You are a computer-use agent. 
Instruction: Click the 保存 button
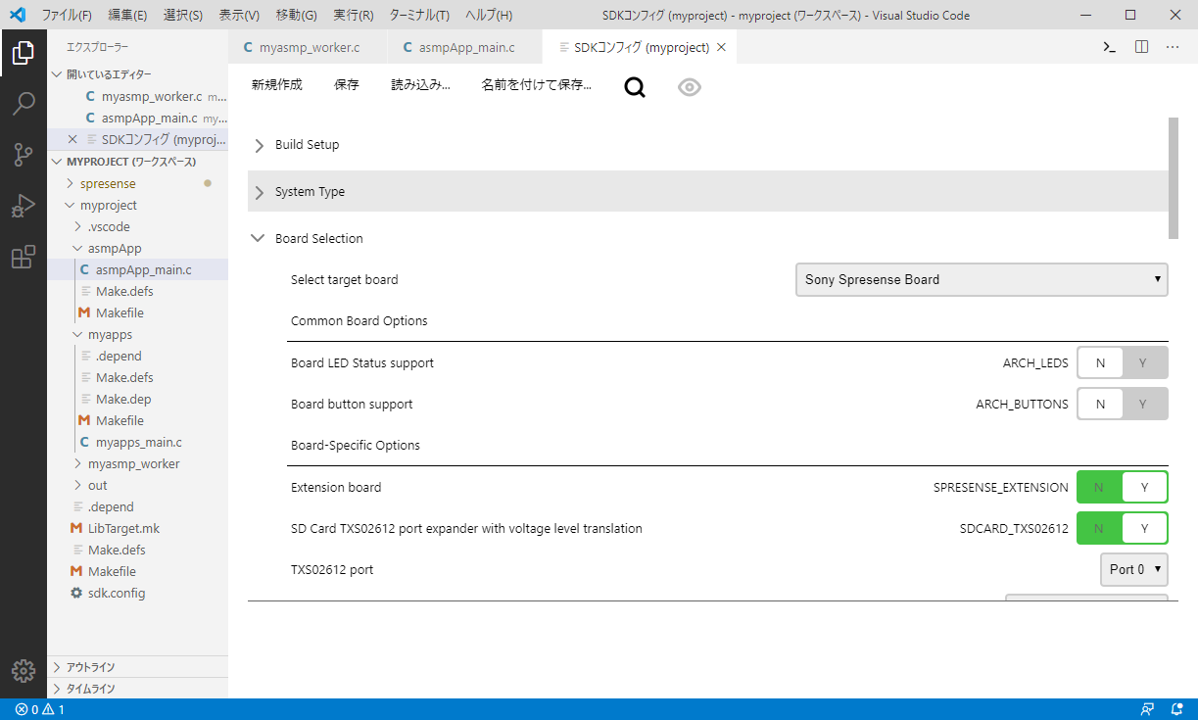[346, 85]
